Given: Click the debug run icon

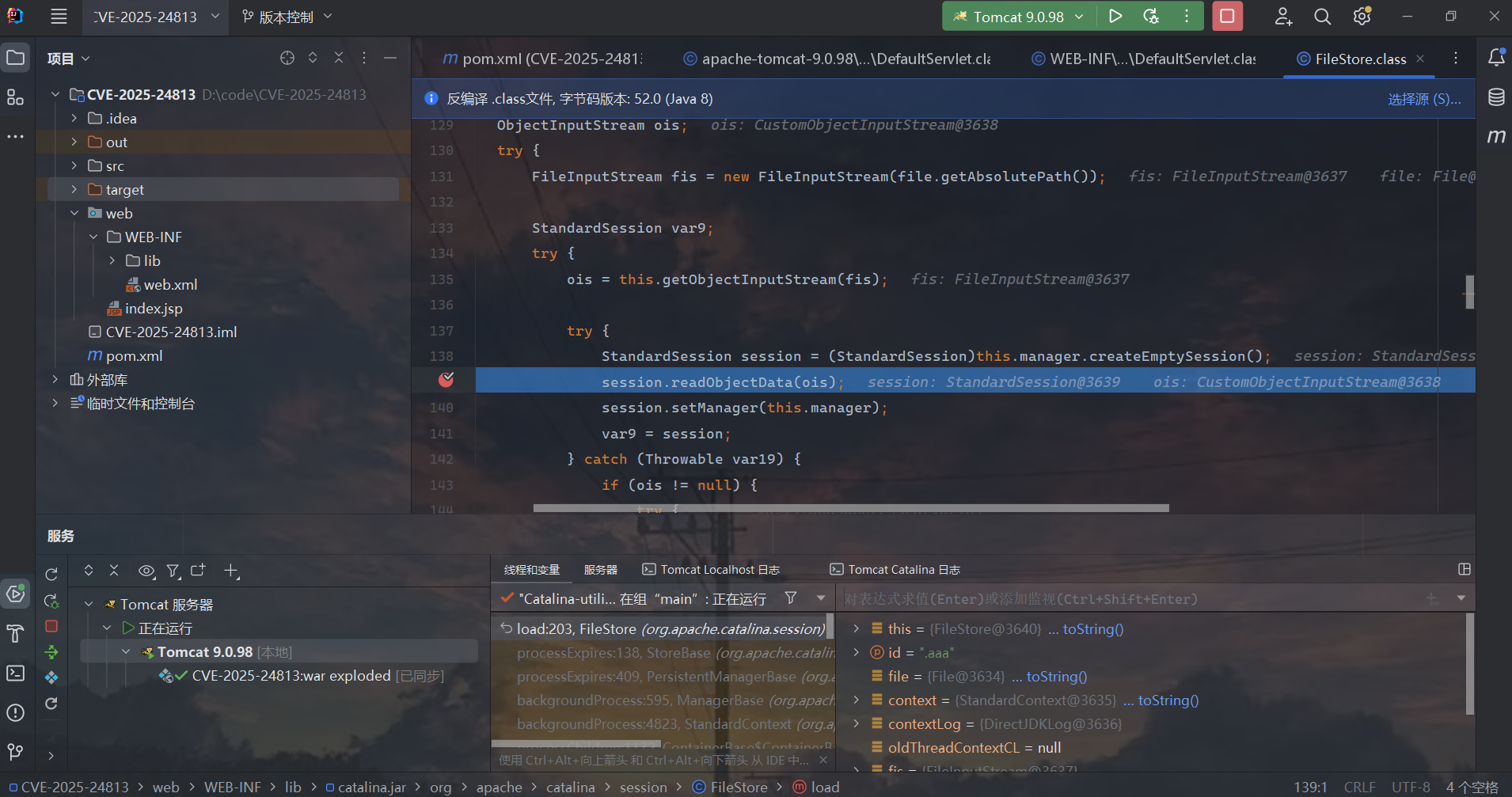Looking at the screenshot, I should [x=1151, y=16].
